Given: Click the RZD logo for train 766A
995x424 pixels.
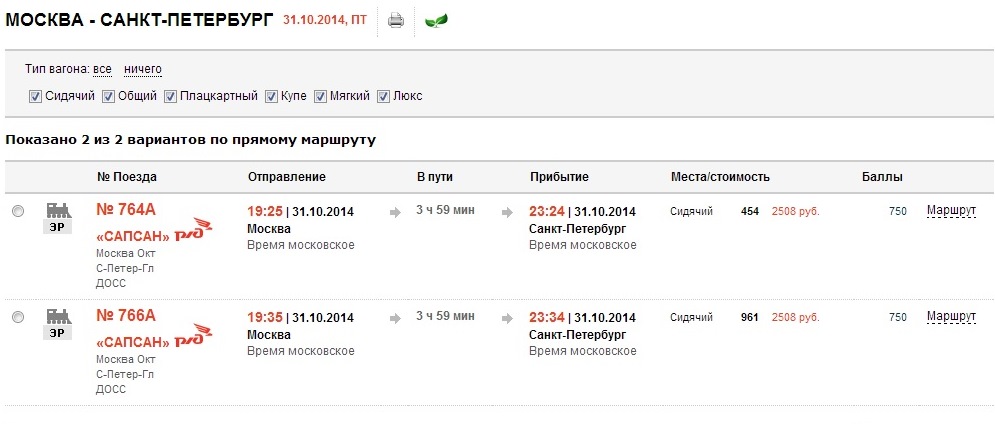Looking at the screenshot, I should pyautogui.click(x=193, y=337).
